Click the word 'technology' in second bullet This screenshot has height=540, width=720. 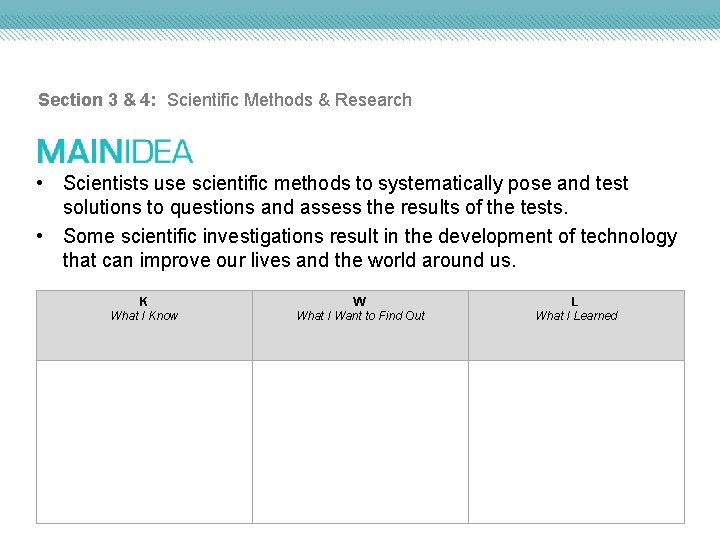pyautogui.click(x=629, y=236)
